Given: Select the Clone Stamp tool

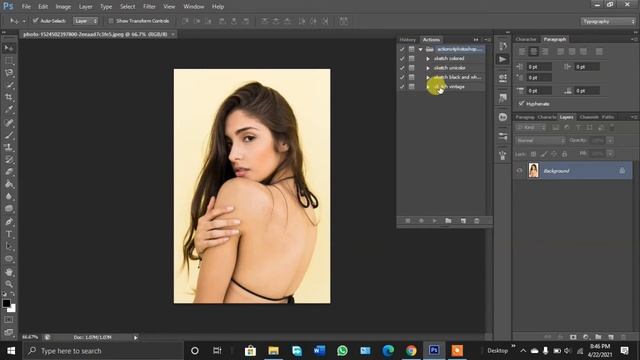Looking at the screenshot, I should pyautogui.click(x=9, y=147).
